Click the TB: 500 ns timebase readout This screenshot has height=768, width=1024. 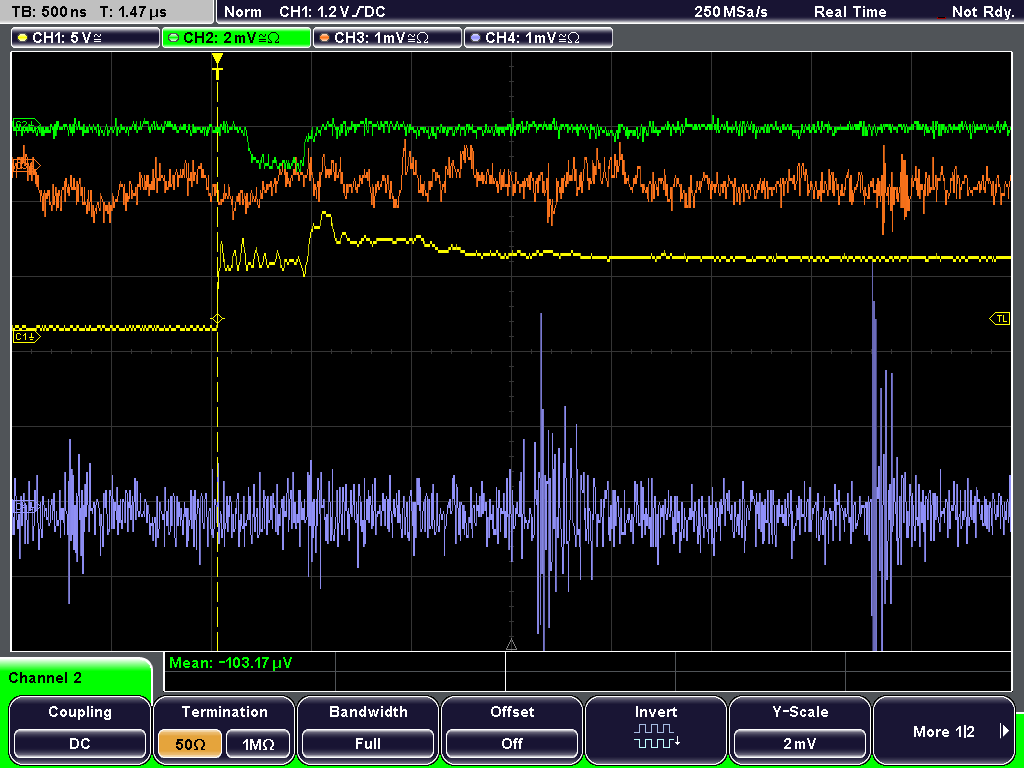tap(49, 12)
